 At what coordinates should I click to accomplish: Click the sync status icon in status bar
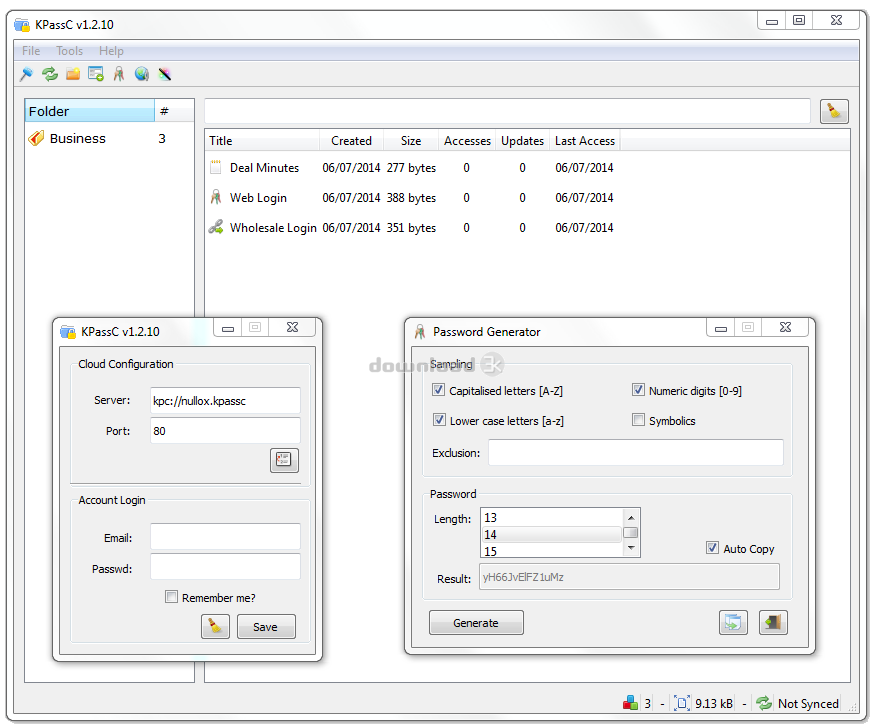pos(763,703)
